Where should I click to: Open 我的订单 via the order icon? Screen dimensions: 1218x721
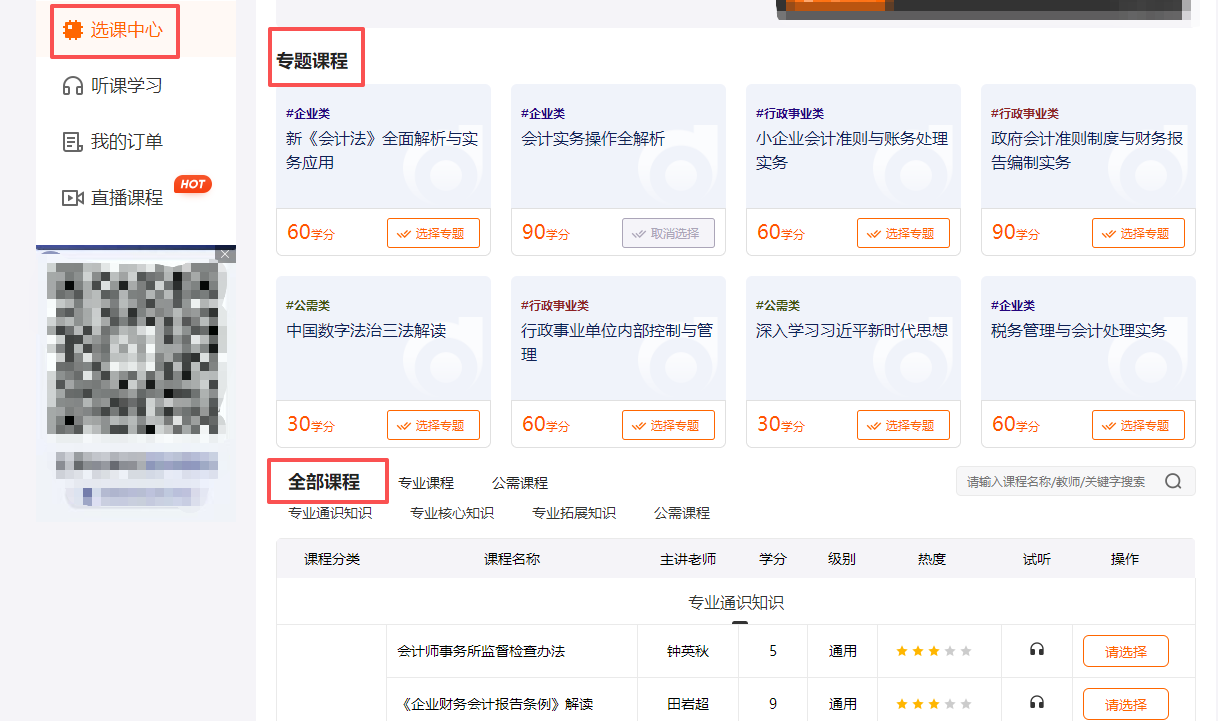(x=74, y=141)
